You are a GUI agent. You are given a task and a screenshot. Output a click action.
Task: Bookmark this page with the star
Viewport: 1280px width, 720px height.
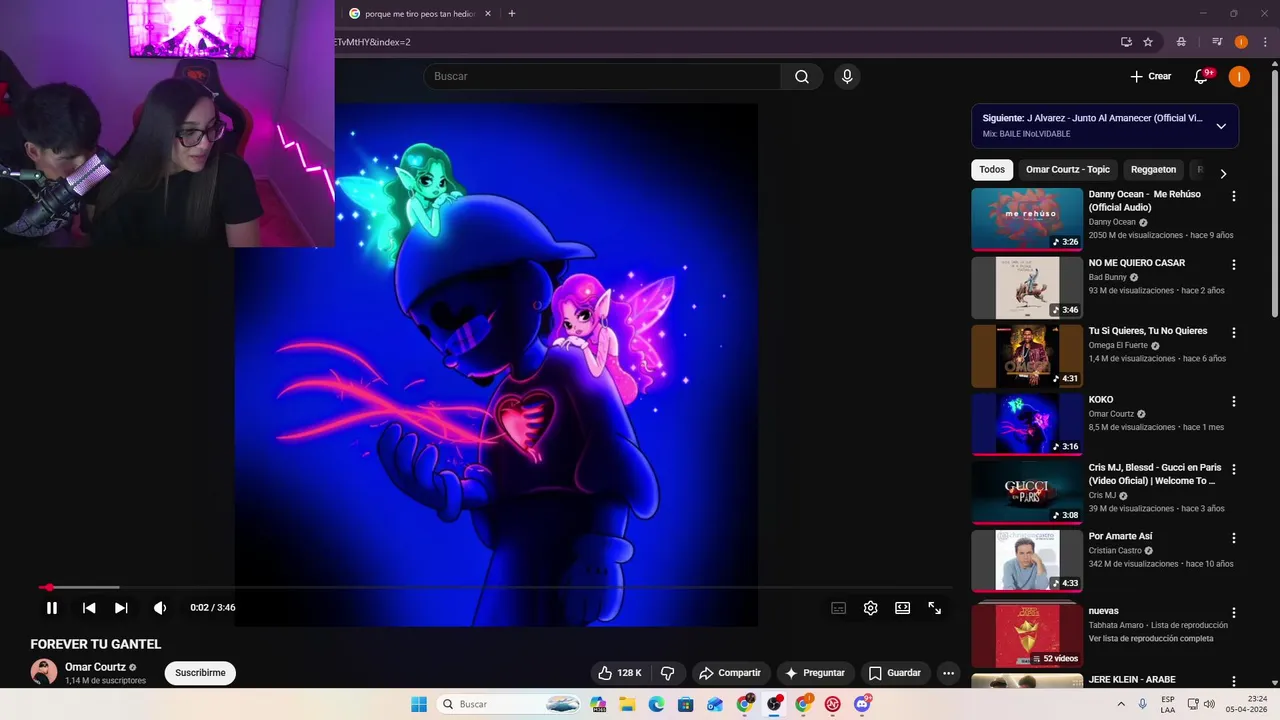(1148, 42)
